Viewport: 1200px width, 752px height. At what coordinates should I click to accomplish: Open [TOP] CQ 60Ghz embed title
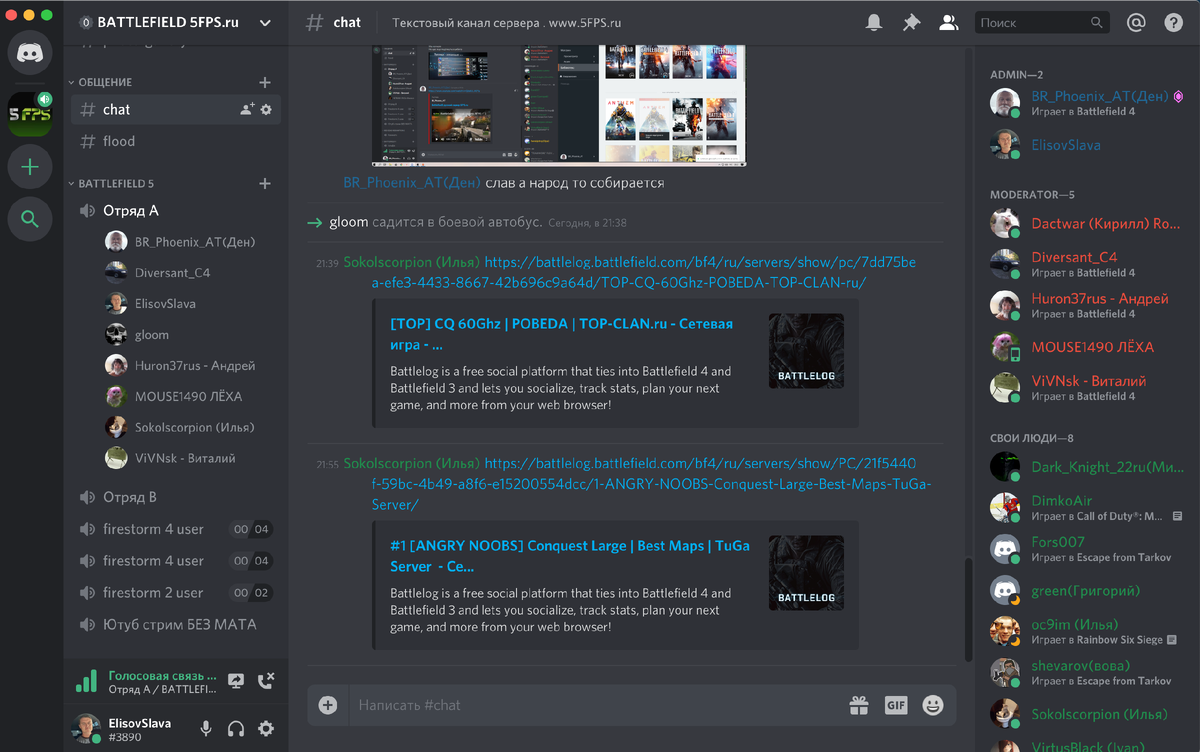click(x=562, y=334)
